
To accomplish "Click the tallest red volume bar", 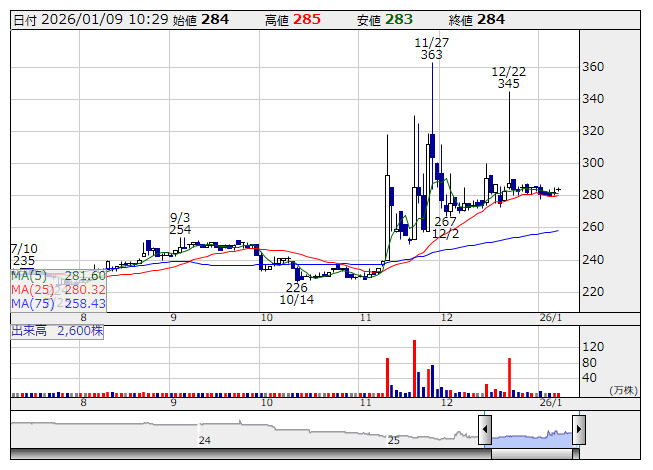I will point(414,368).
